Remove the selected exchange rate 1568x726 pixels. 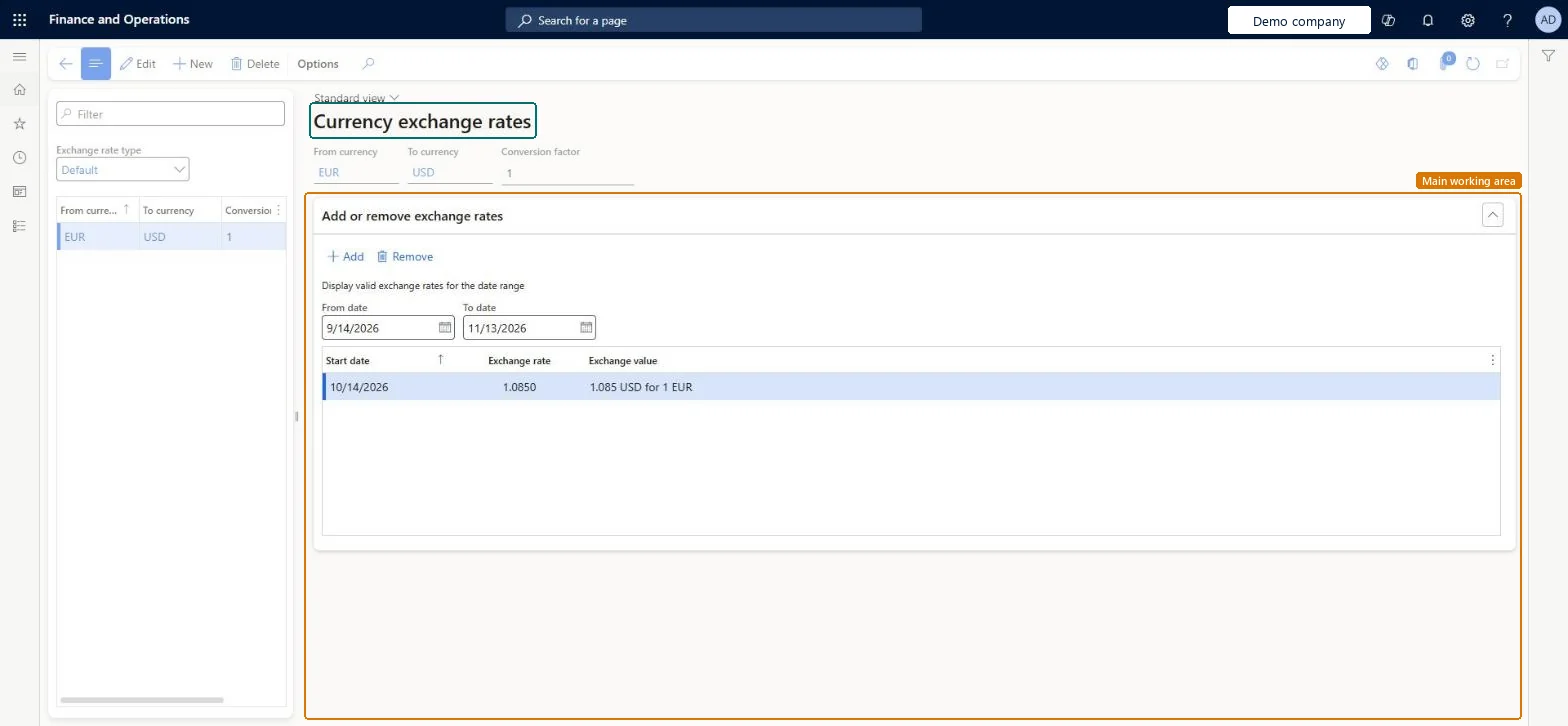tap(405, 257)
